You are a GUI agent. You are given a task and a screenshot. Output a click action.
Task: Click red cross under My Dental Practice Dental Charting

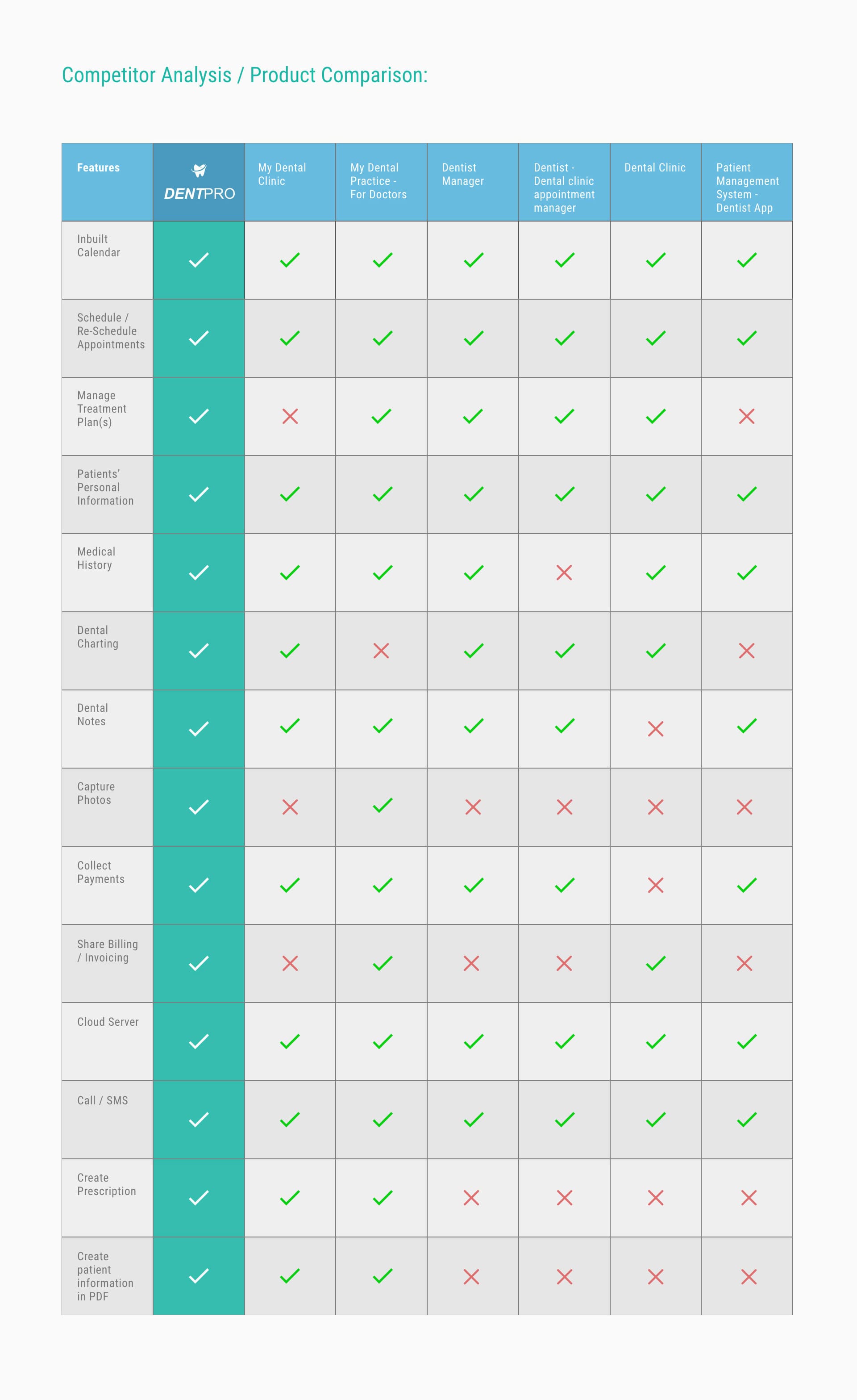381,651
